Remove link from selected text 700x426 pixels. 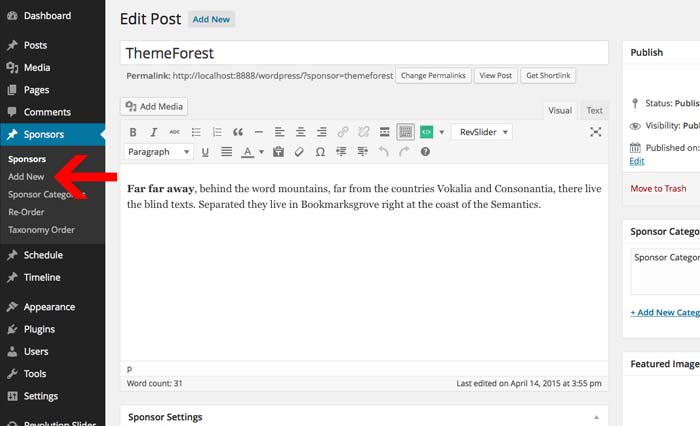[364, 132]
